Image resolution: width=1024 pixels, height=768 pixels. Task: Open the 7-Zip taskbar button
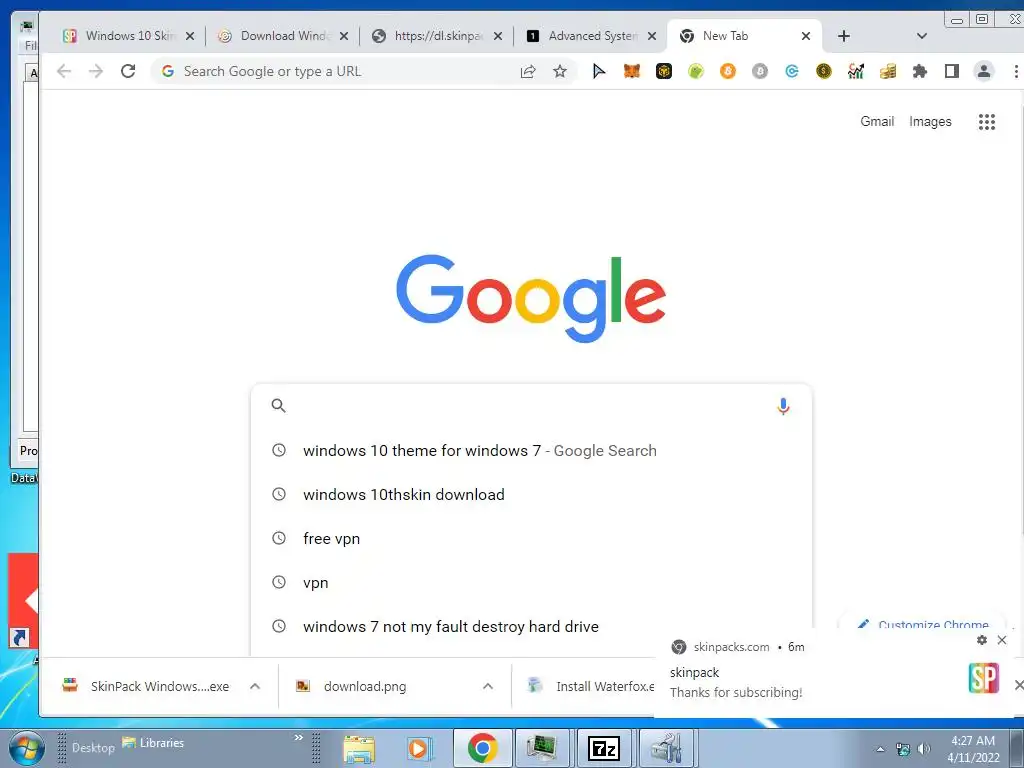[x=603, y=748]
